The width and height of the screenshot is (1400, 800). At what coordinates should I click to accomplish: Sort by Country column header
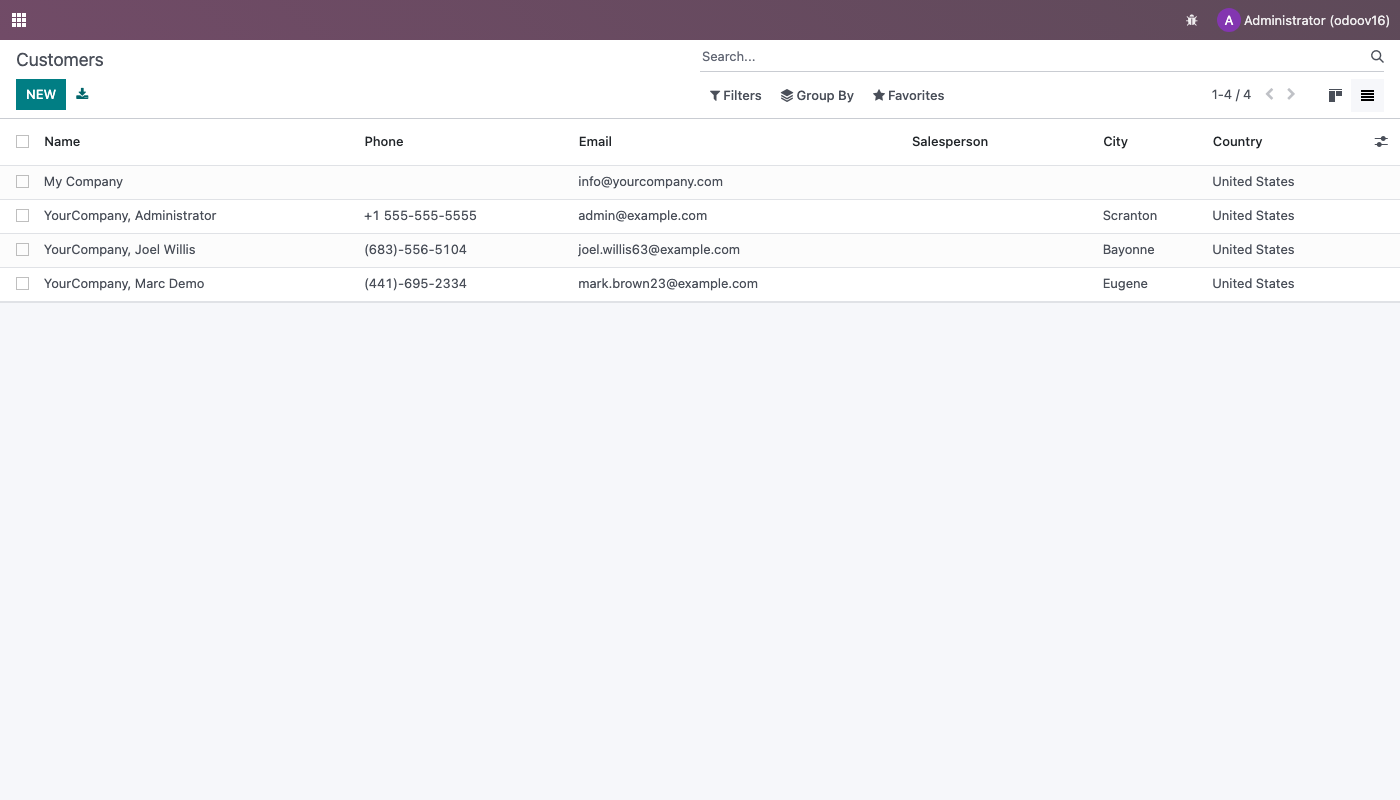1237,142
